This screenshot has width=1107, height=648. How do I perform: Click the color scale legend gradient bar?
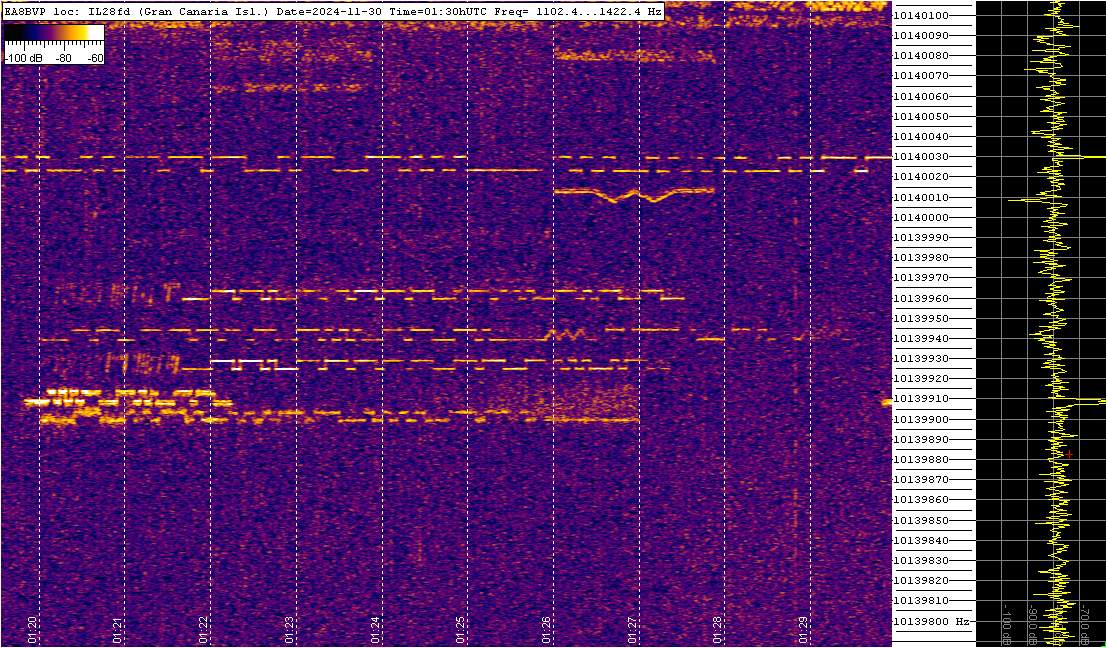pos(54,33)
